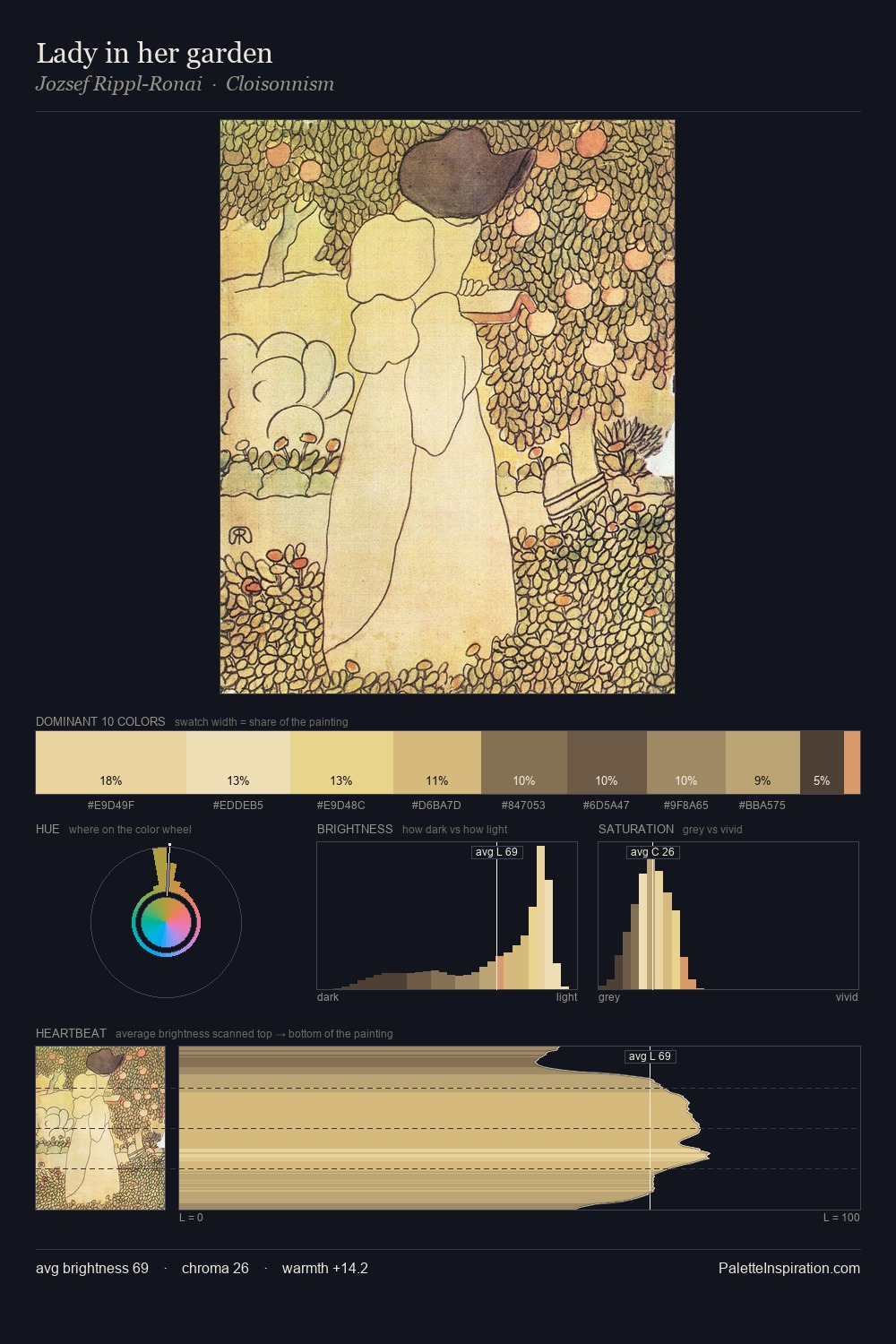The image size is (896, 1344).
Task: Click the 'vivid' axis label
Action: click(x=847, y=997)
